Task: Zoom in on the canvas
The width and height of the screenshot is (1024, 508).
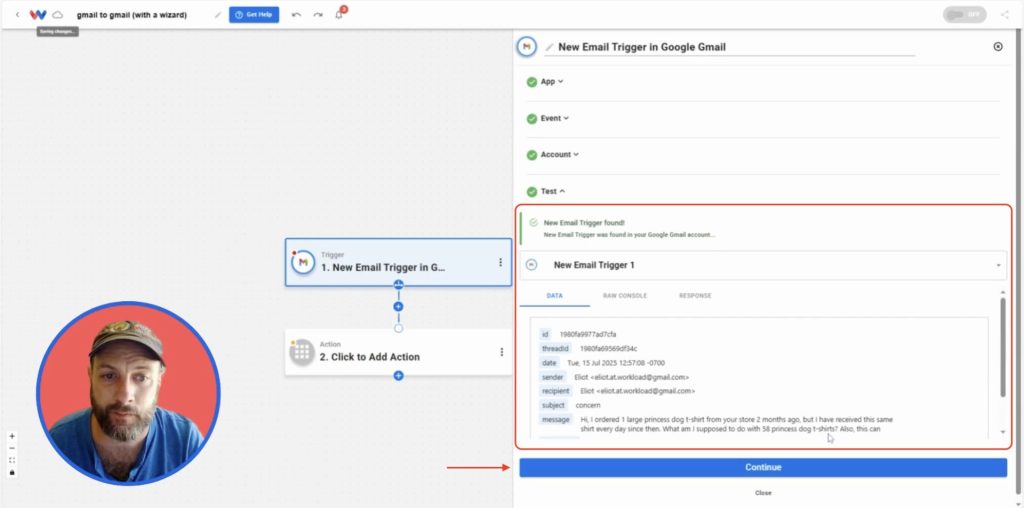Action: pyautogui.click(x=12, y=436)
